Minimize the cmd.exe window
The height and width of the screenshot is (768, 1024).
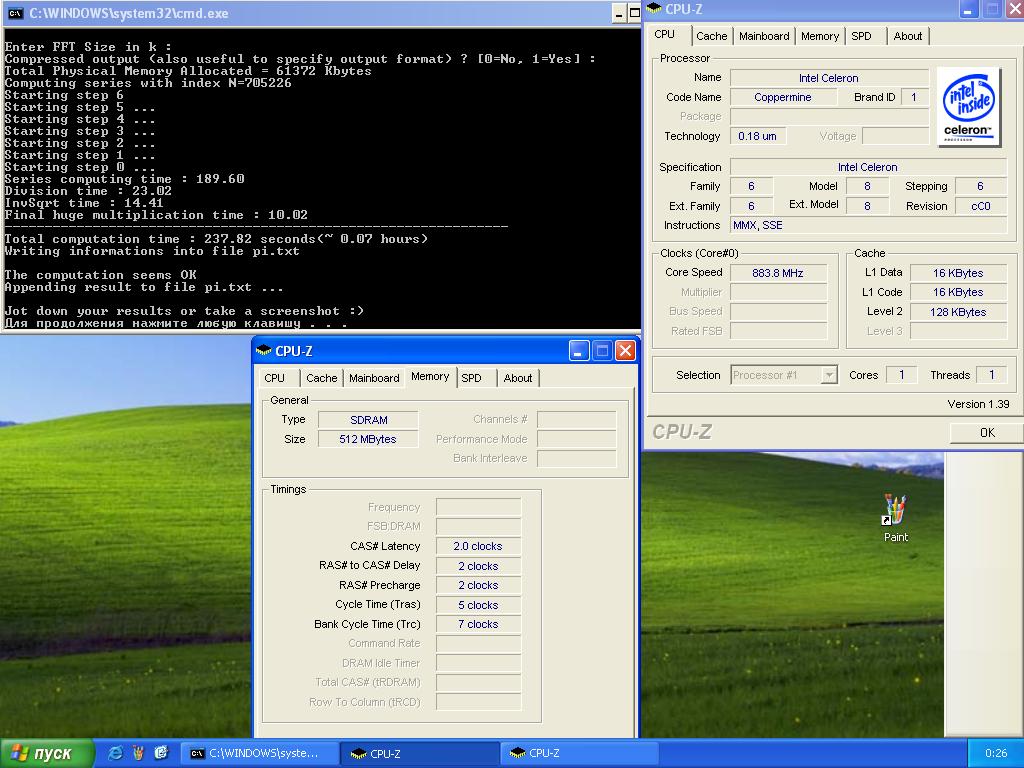[x=620, y=13]
